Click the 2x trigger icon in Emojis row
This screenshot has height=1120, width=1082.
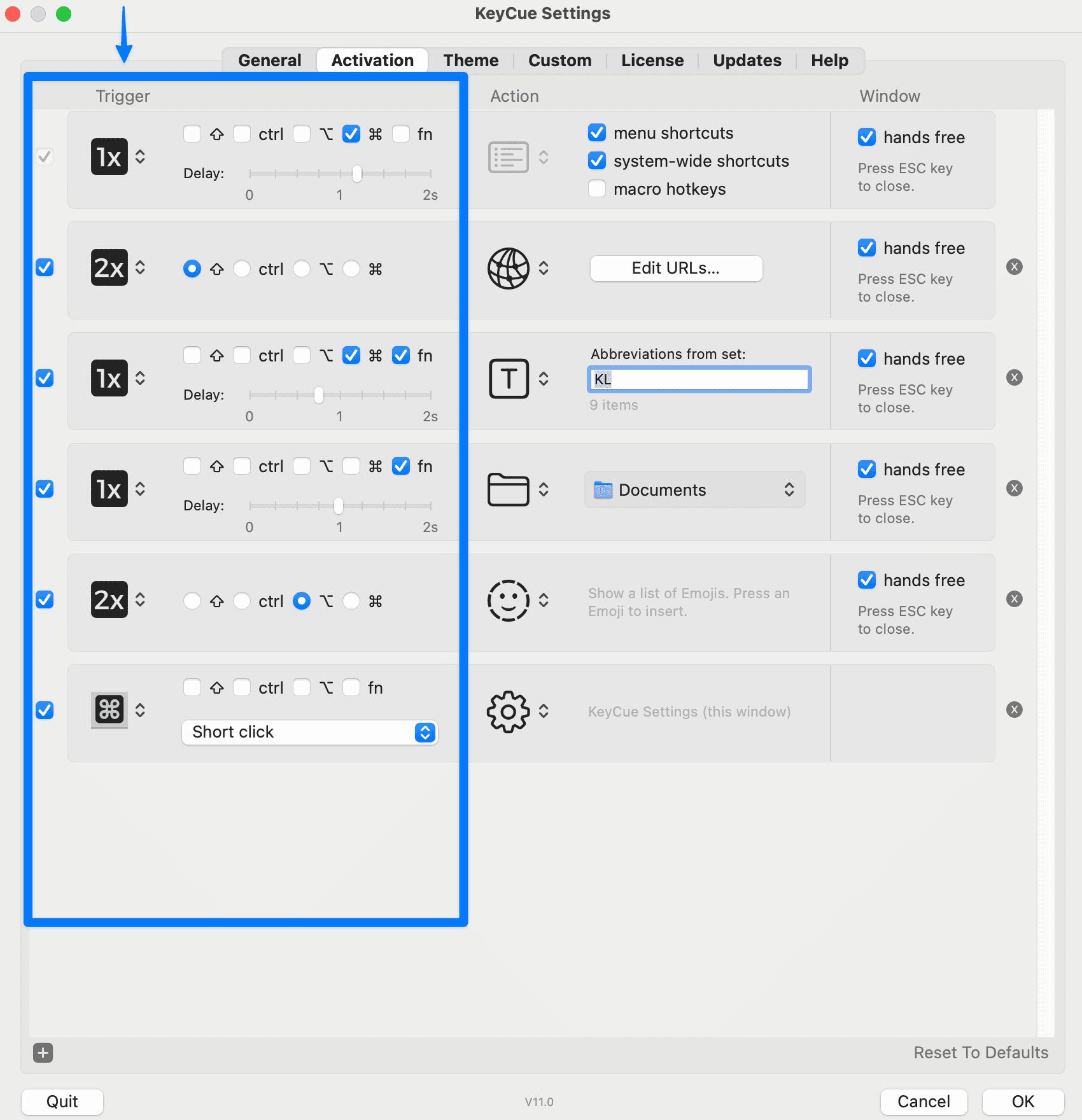[109, 599]
